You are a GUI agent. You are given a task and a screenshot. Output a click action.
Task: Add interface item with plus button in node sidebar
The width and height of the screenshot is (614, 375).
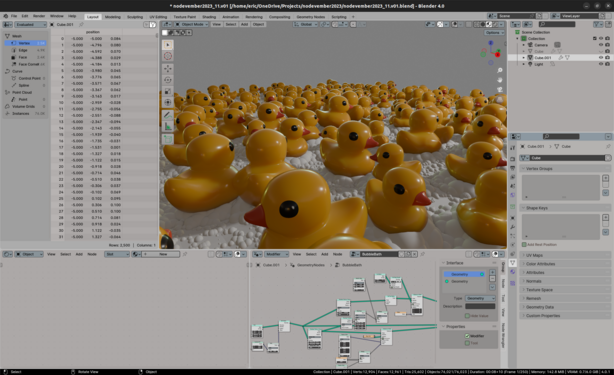tap(492, 272)
